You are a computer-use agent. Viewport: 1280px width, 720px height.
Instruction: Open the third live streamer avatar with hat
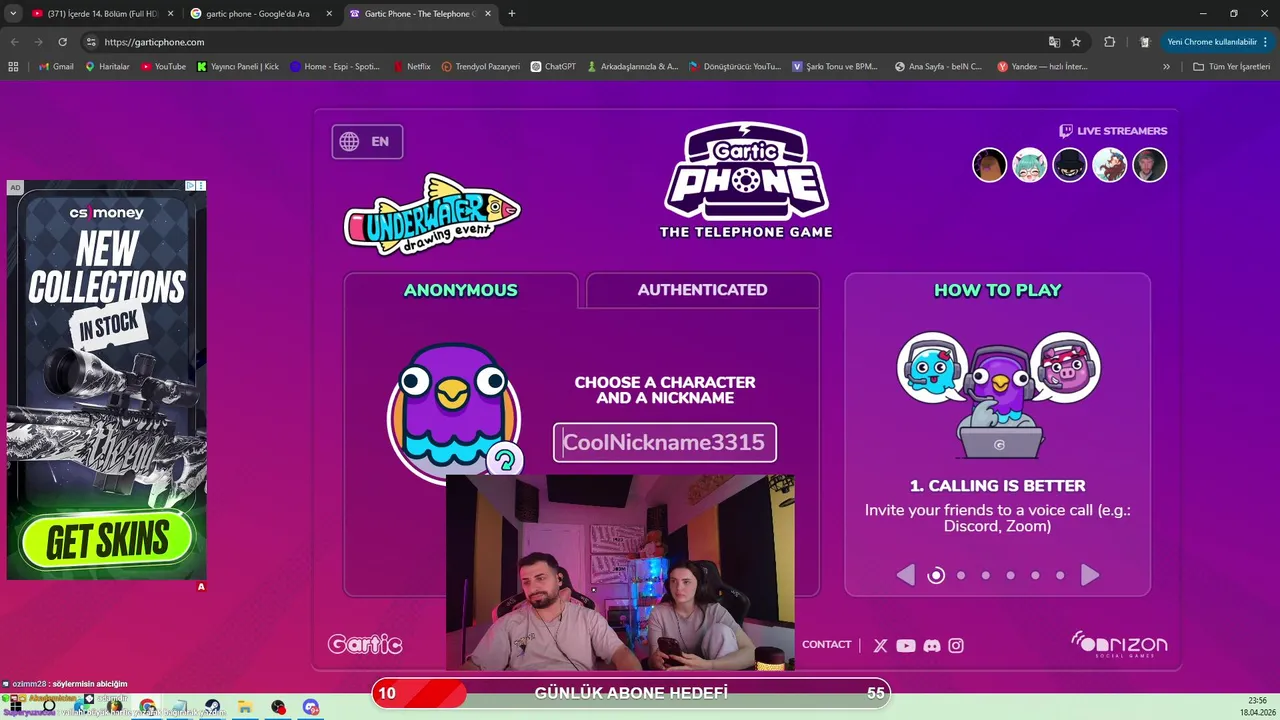coord(1070,165)
